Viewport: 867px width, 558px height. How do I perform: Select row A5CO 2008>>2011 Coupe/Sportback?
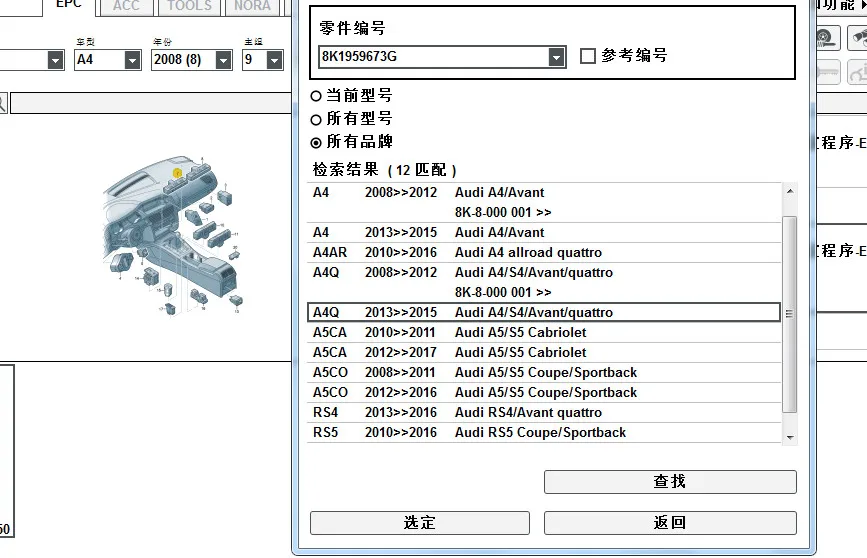[544, 373]
